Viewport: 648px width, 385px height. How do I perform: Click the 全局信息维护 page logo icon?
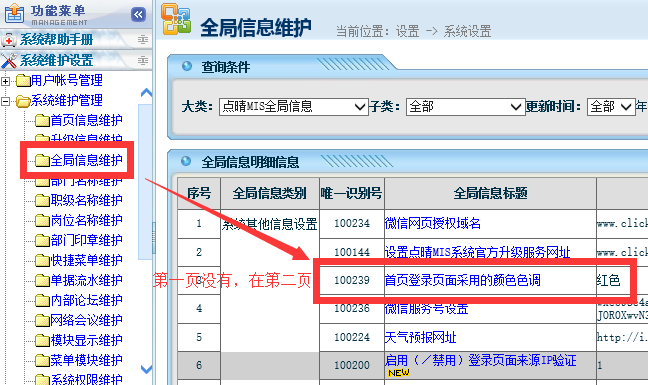[176, 19]
